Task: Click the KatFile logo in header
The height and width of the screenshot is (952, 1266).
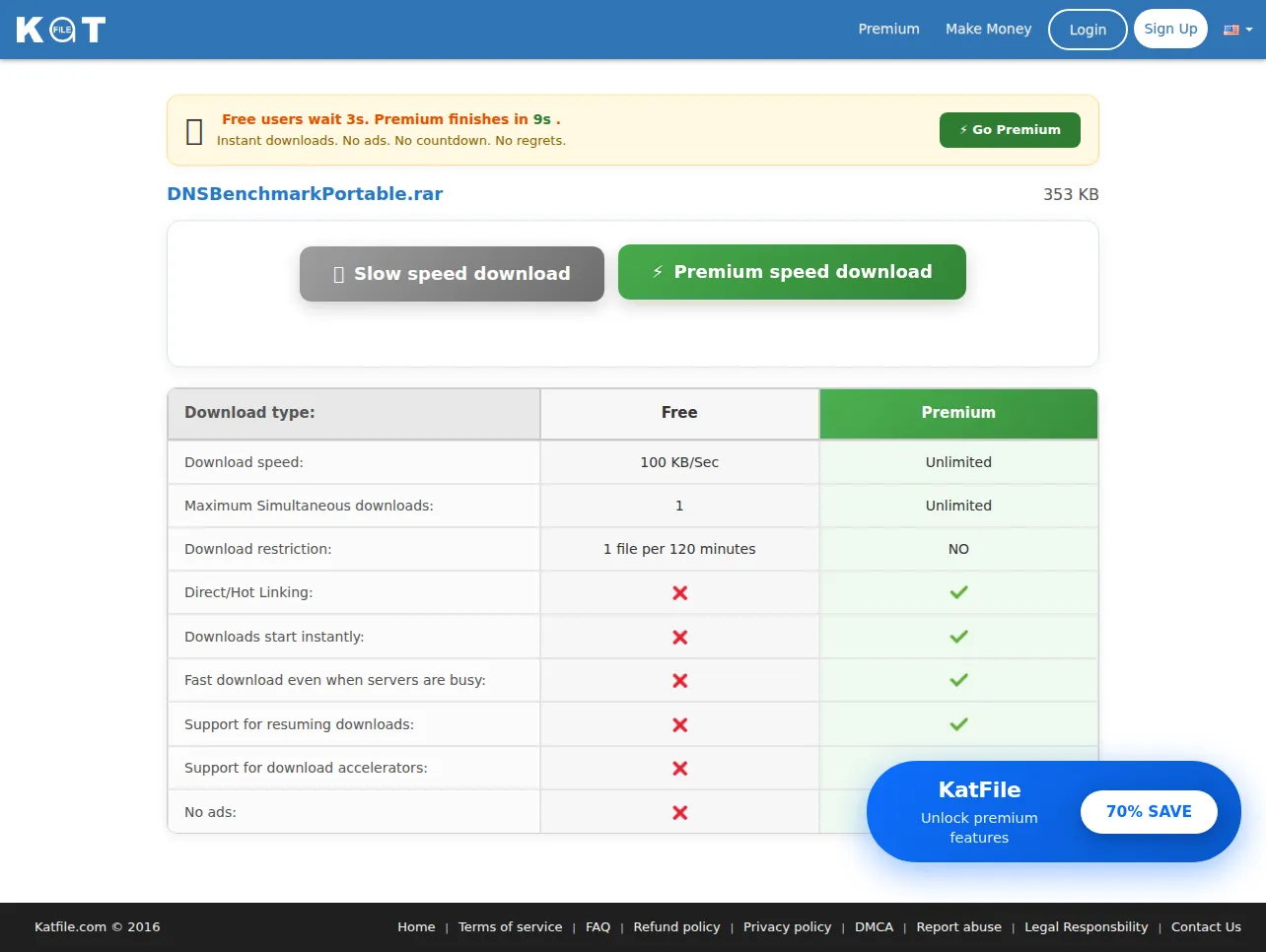Action: coord(61,30)
